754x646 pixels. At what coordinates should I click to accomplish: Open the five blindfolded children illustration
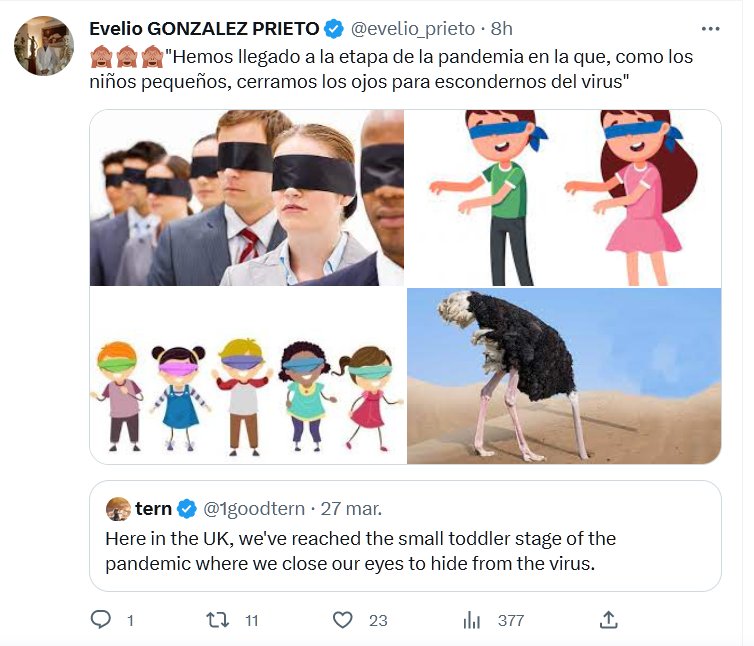247,377
